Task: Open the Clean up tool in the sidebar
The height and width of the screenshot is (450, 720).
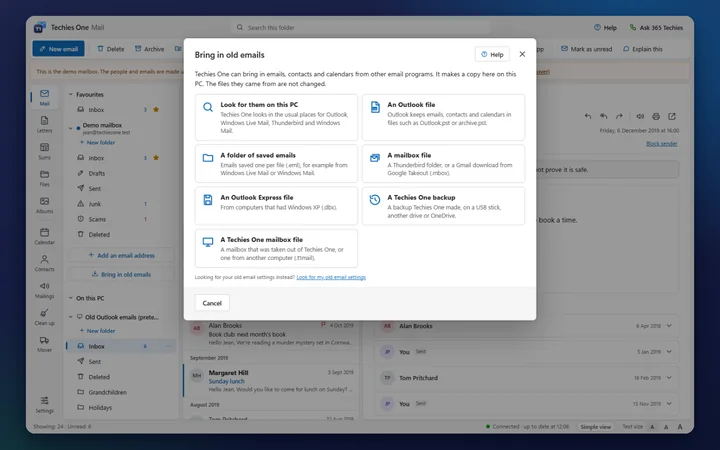Action: coord(44,317)
